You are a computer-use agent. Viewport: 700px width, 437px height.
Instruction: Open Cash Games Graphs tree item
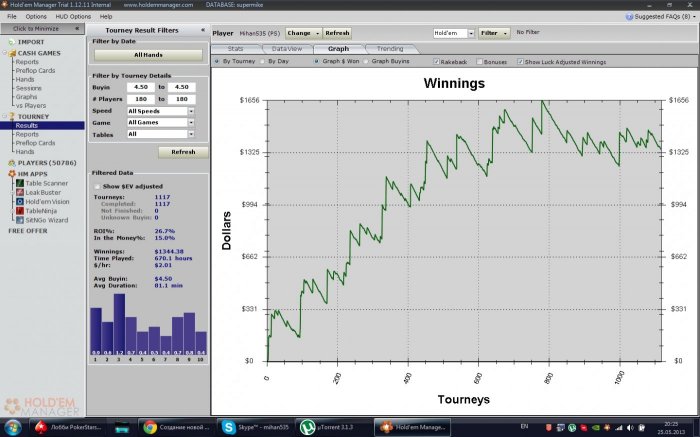pyautogui.click(x=26, y=97)
